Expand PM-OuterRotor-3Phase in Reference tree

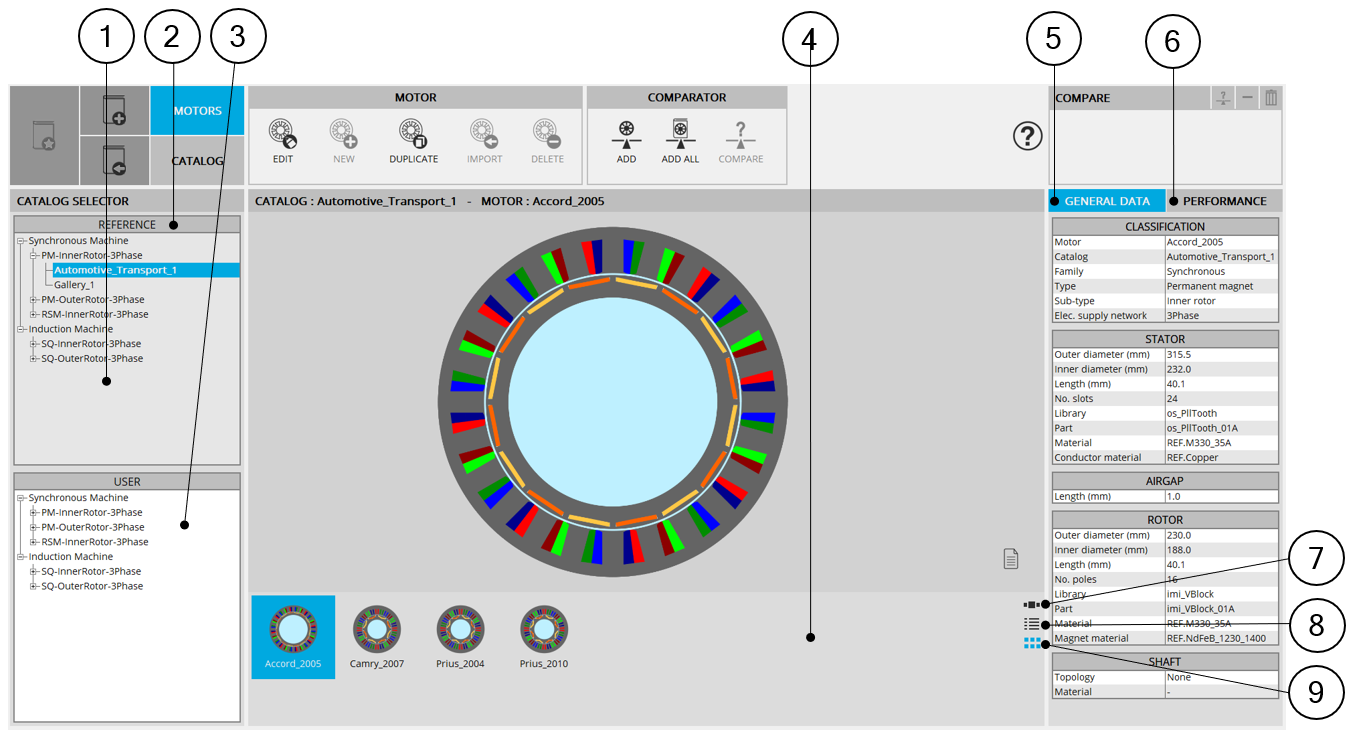point(34,300)
